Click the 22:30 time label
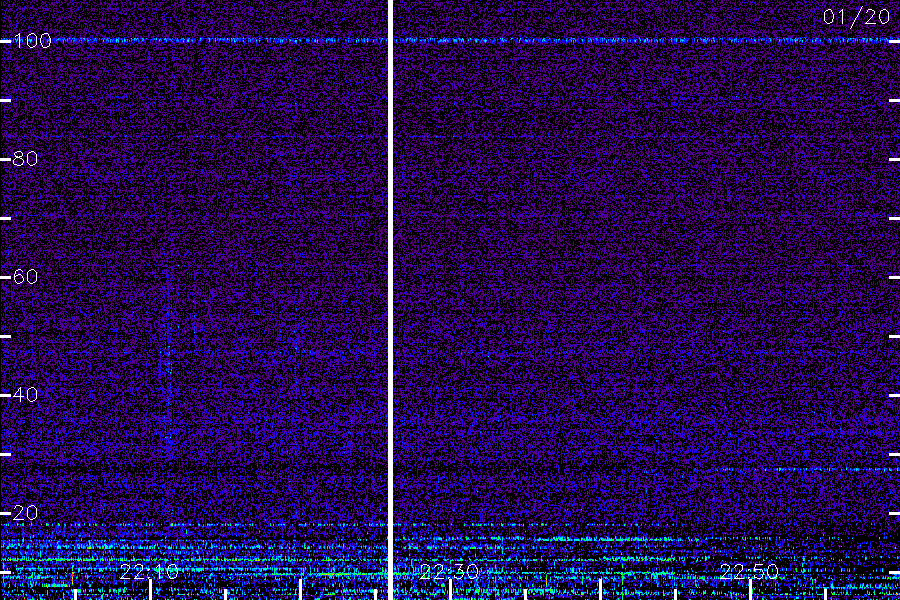900x600 pixels. coord(449,571)
